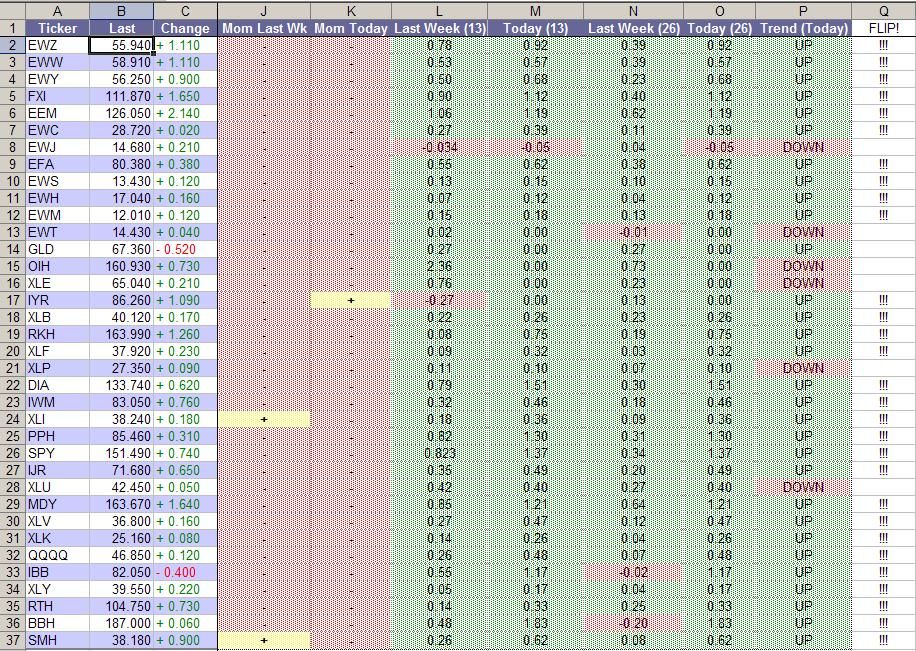Select column A header
This screenshot has height=651, width=916.
point(57,11)
